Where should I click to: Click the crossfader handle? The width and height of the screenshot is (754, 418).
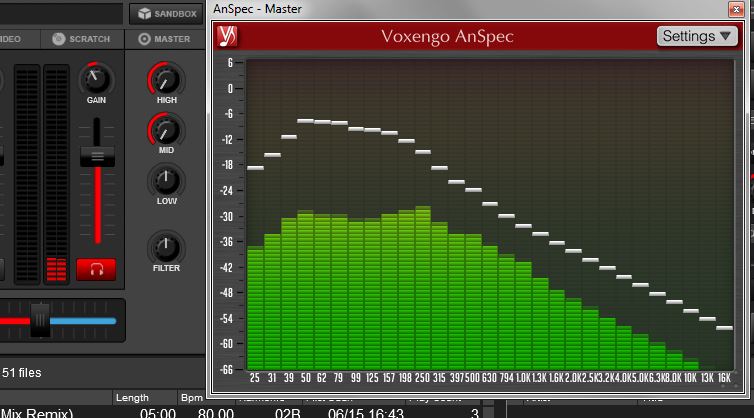40,318
